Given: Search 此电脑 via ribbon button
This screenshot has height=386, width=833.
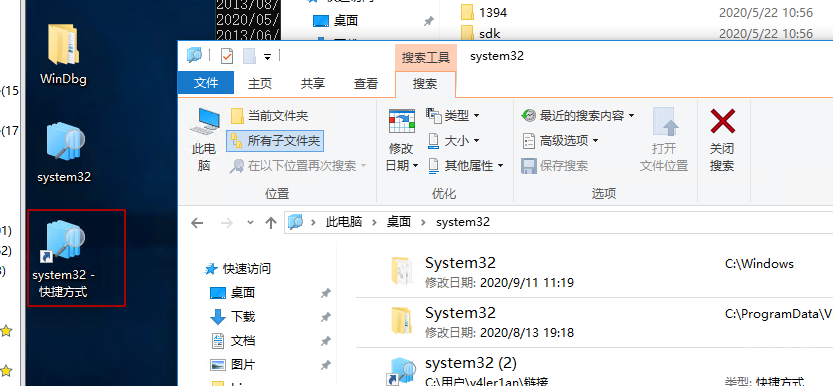Looking at the screenshot, I should click(x=204, y=140).
